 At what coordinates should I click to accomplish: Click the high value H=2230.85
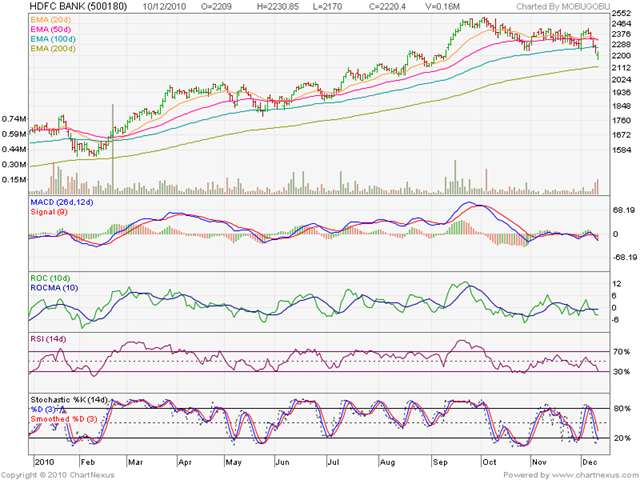278,7
